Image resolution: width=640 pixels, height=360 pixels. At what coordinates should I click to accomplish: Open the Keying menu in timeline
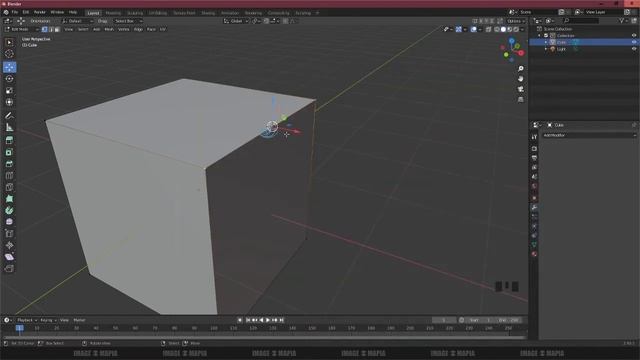[x=48, y=320]
